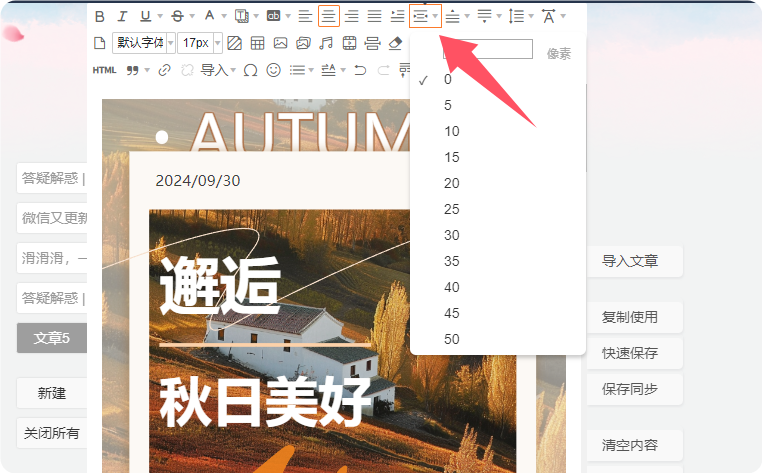762x473 pixels.
Task: Insert a horizontal divider line
Action: pyautogui.click(x=372, y=43)
